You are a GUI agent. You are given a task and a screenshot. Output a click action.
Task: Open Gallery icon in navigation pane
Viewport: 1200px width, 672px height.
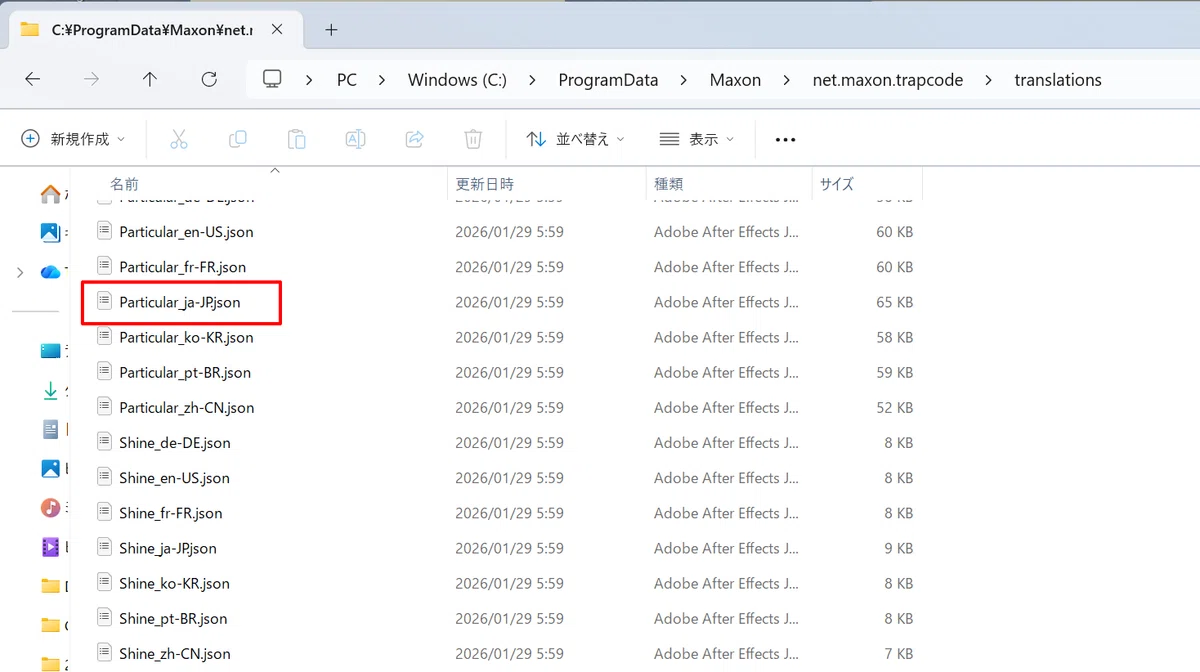pos(50,232)
